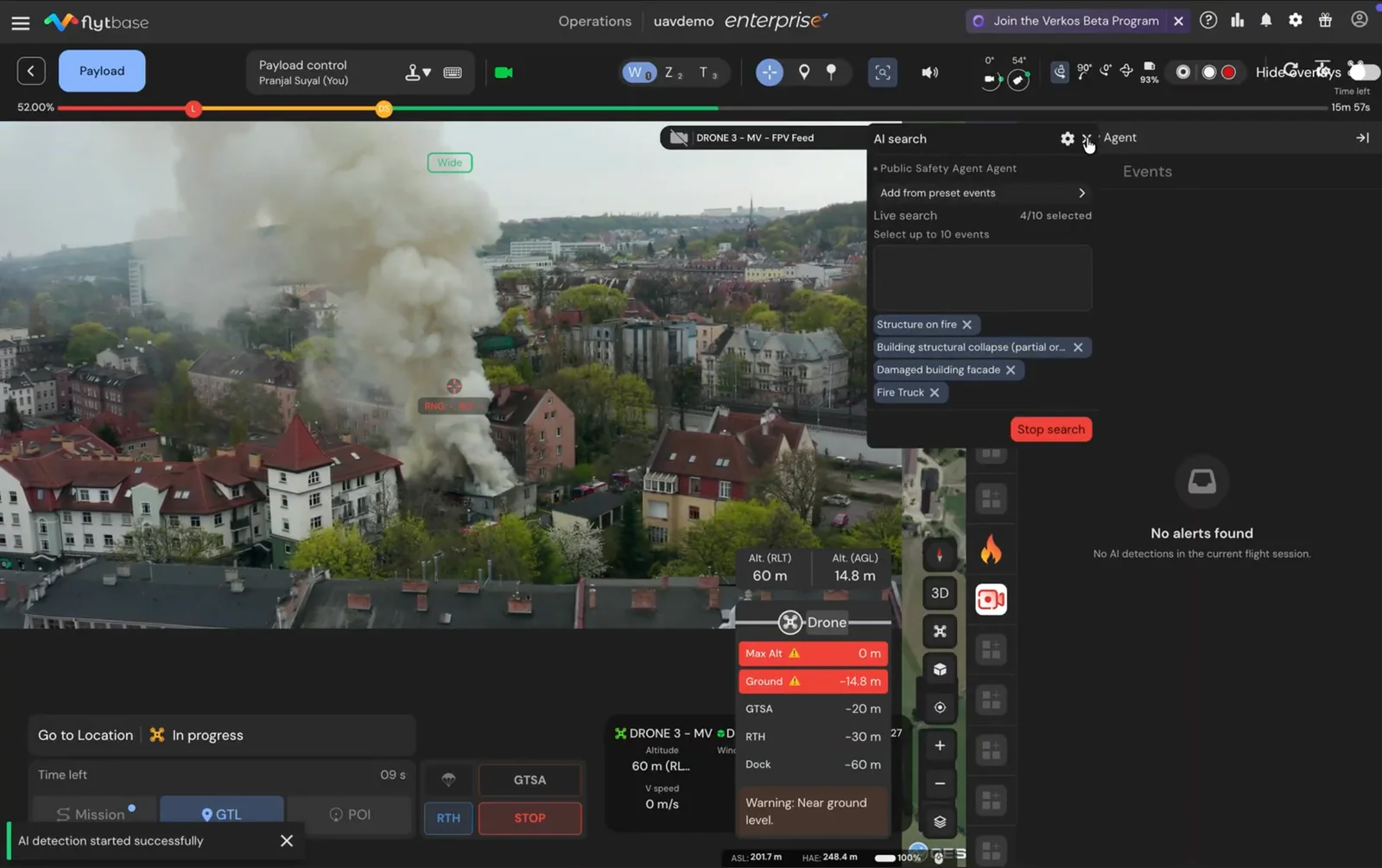This screenshot has width=1382, height=868.
Task: Open the help question mark icon
Action: click(x=1208, y=20)
